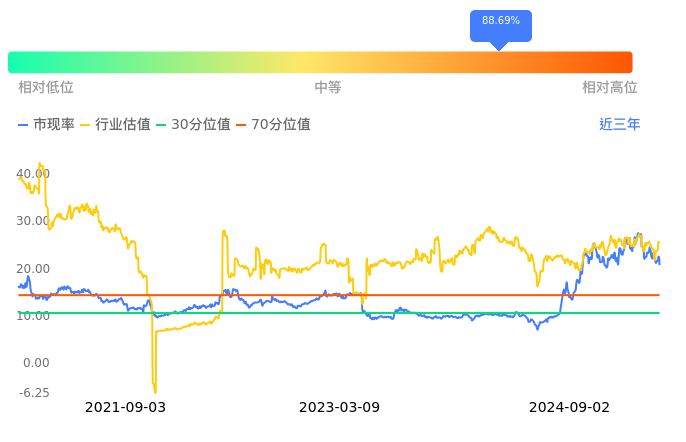Click the yellow line's lowest dip point
This screenshot has width=686, height=442.
[x=155, y=391]
